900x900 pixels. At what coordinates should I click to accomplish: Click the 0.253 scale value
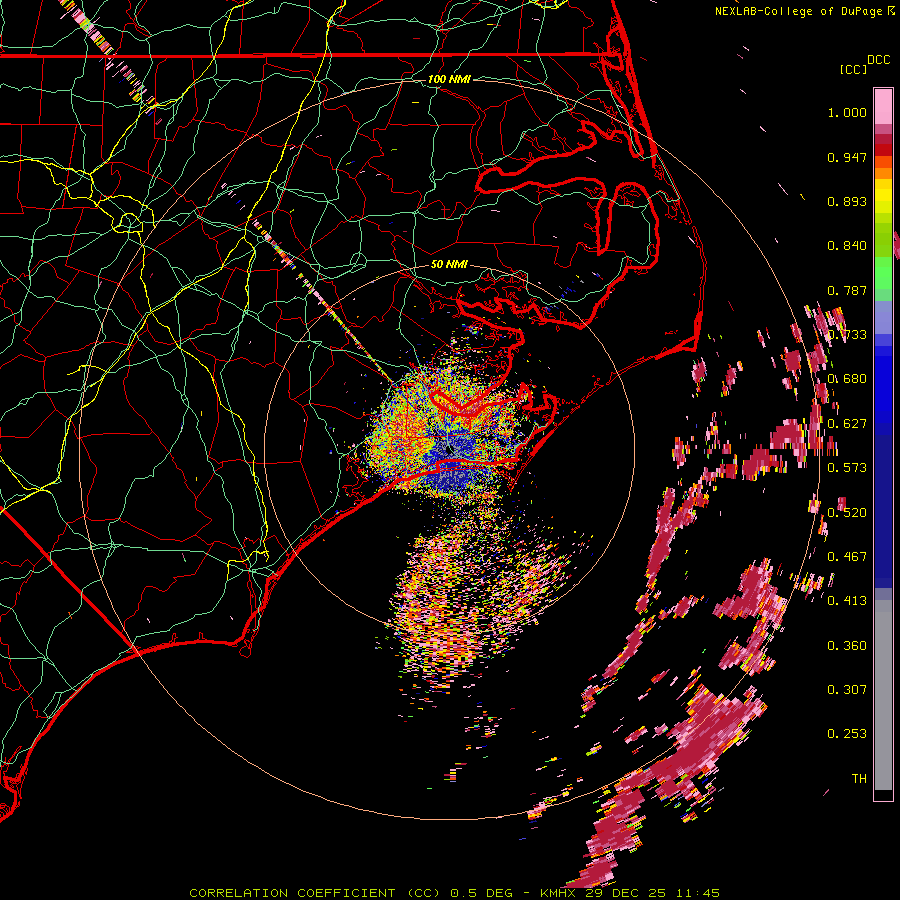click(x=847, y=734)
